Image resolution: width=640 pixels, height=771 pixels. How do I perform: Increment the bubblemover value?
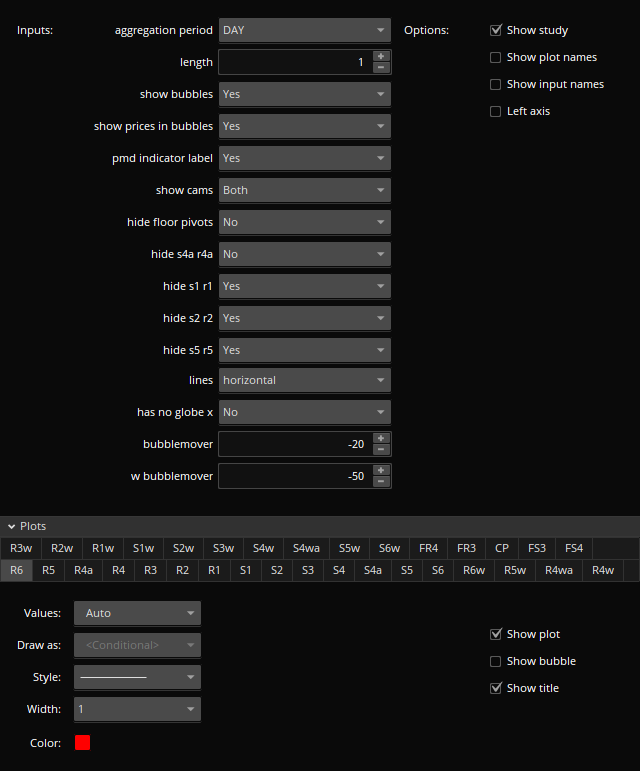[x=381, y=438]
